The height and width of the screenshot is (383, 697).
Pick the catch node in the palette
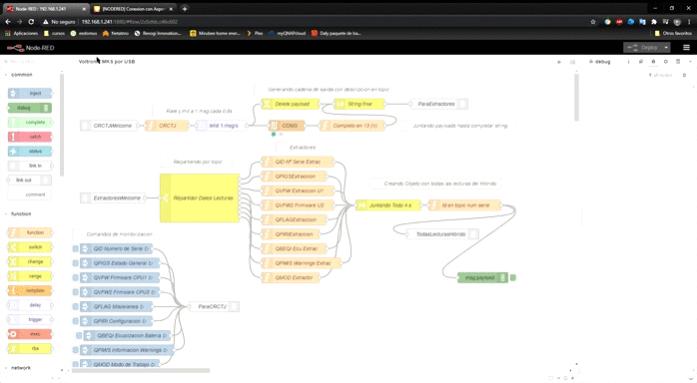(30, 137)
